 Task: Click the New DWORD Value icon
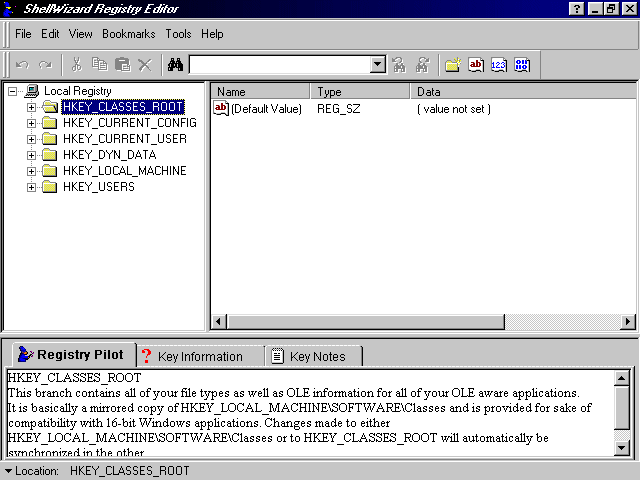tap(499, 65)
